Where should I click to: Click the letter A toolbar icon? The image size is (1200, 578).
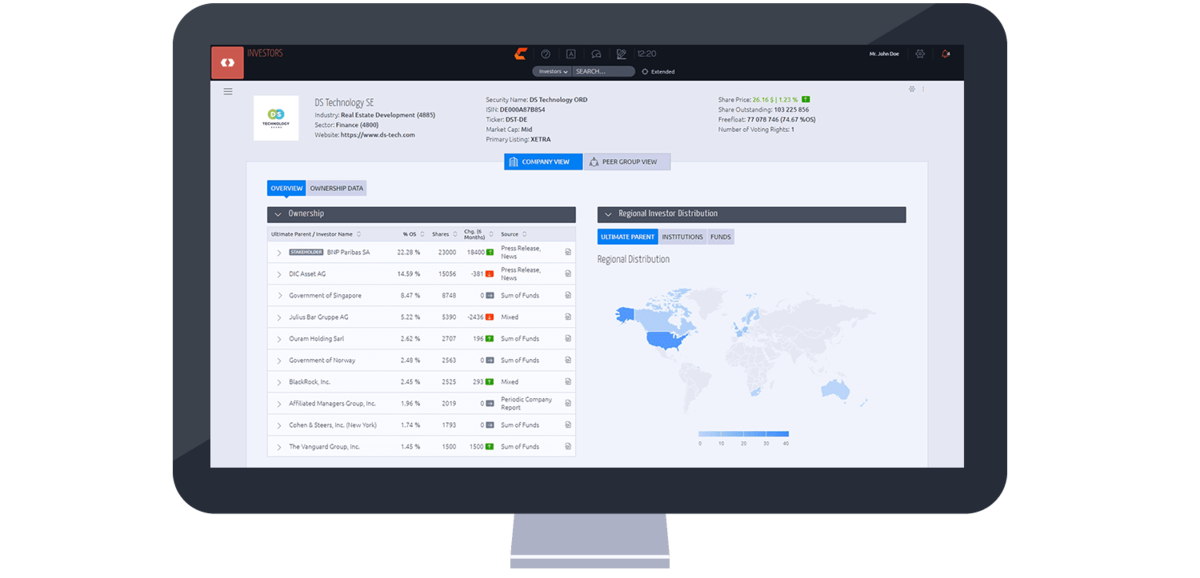571,55
